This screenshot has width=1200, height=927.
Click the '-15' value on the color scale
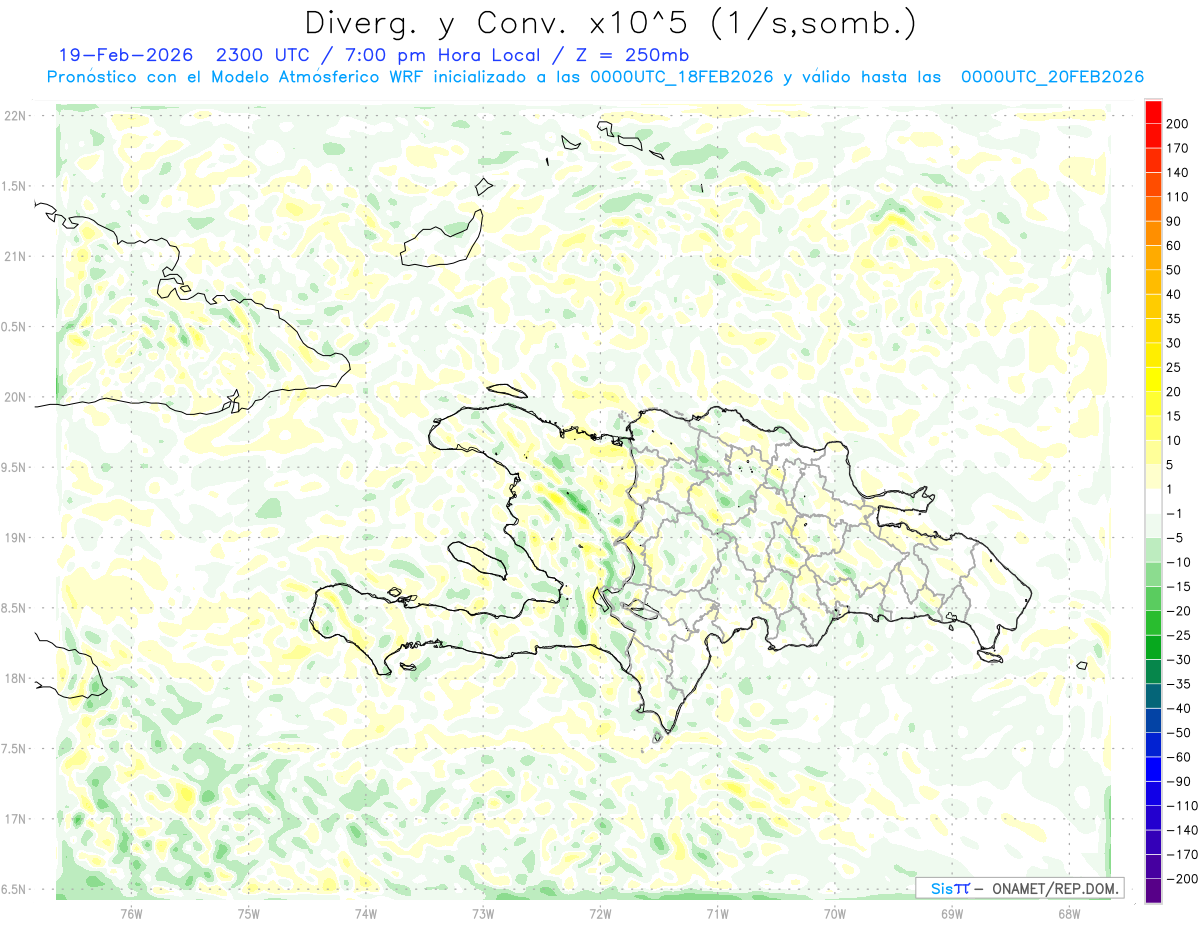coord(1178,587)
